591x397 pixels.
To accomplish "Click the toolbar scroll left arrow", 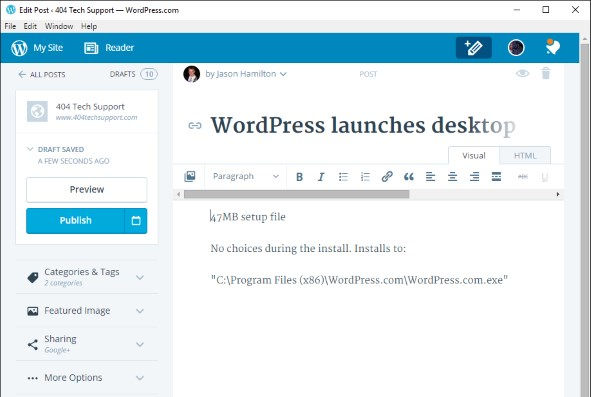I will point(179,194).
